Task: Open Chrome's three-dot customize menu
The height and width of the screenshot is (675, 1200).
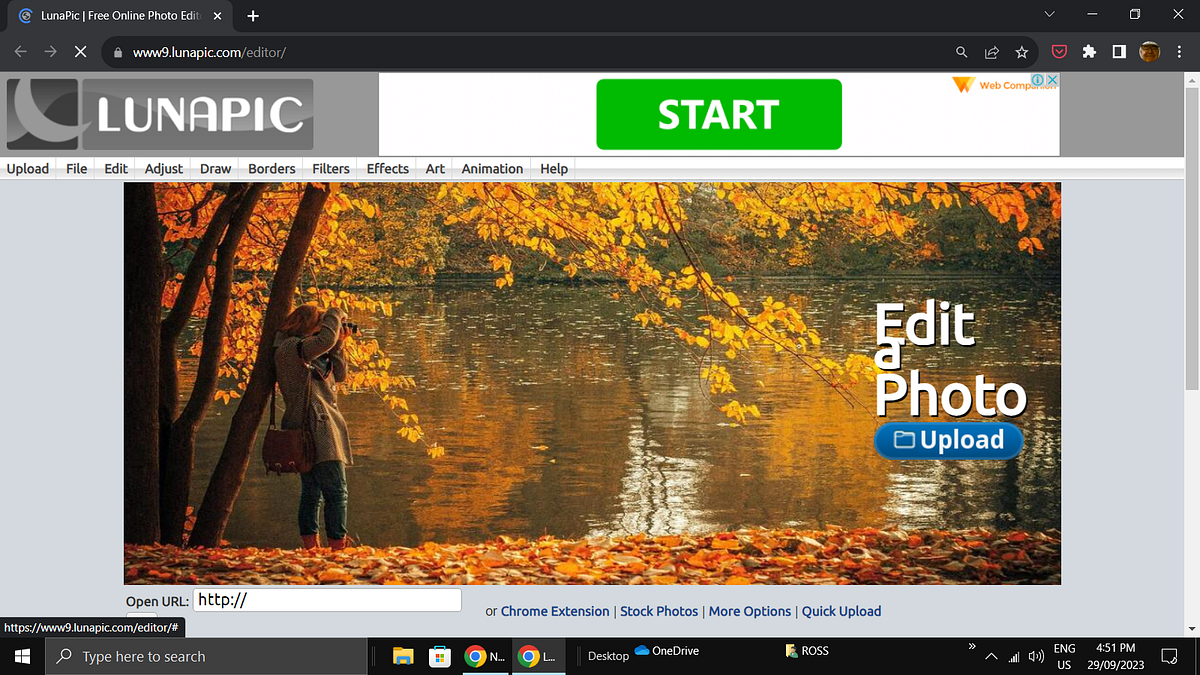Action: click(1180, 51)
